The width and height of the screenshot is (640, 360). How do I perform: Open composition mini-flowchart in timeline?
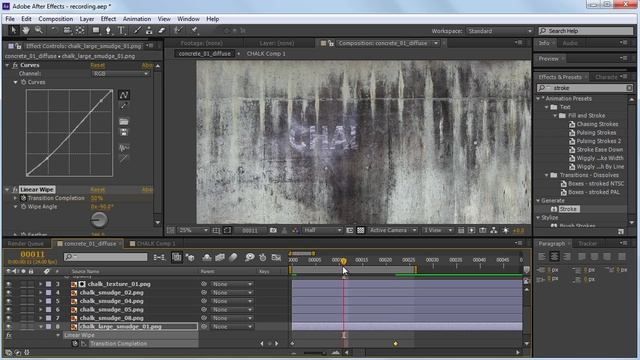click(159, 257)
